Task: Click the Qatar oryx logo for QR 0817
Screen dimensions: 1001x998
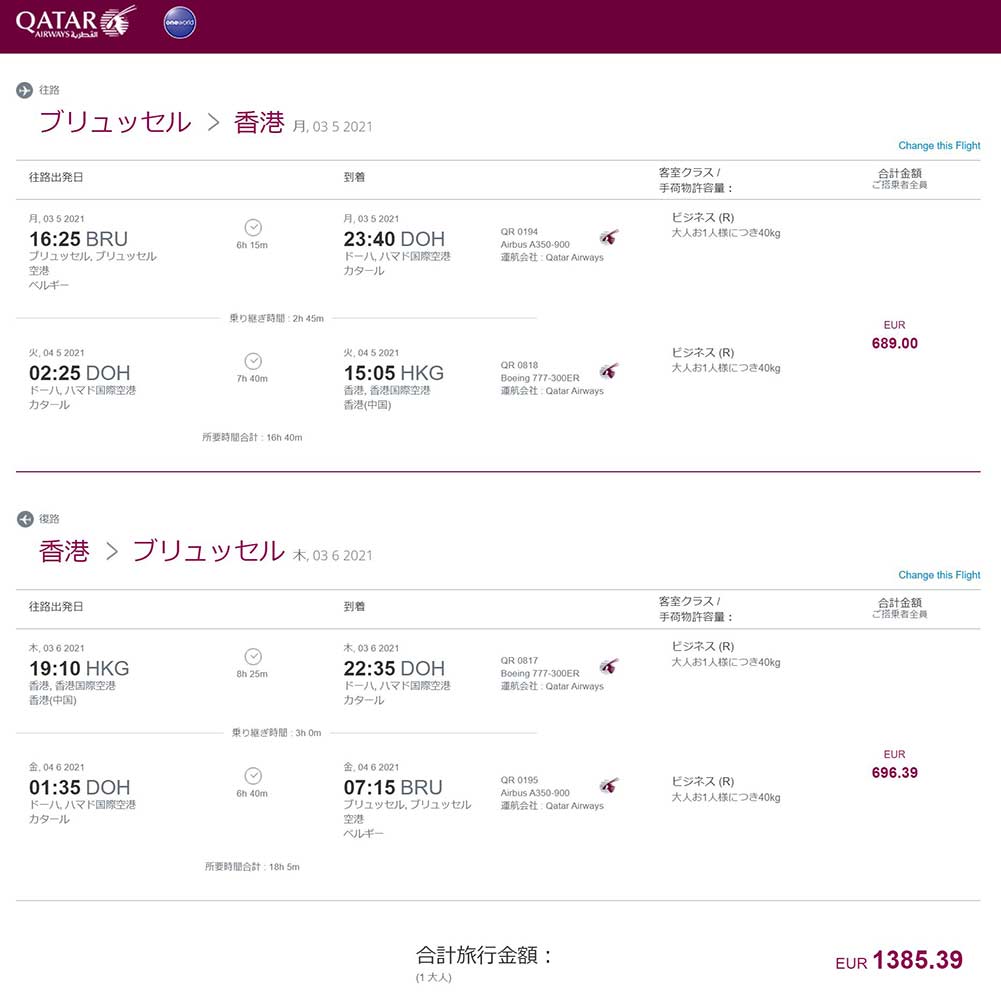Action: pyautogui.click(x=609, y=666)
